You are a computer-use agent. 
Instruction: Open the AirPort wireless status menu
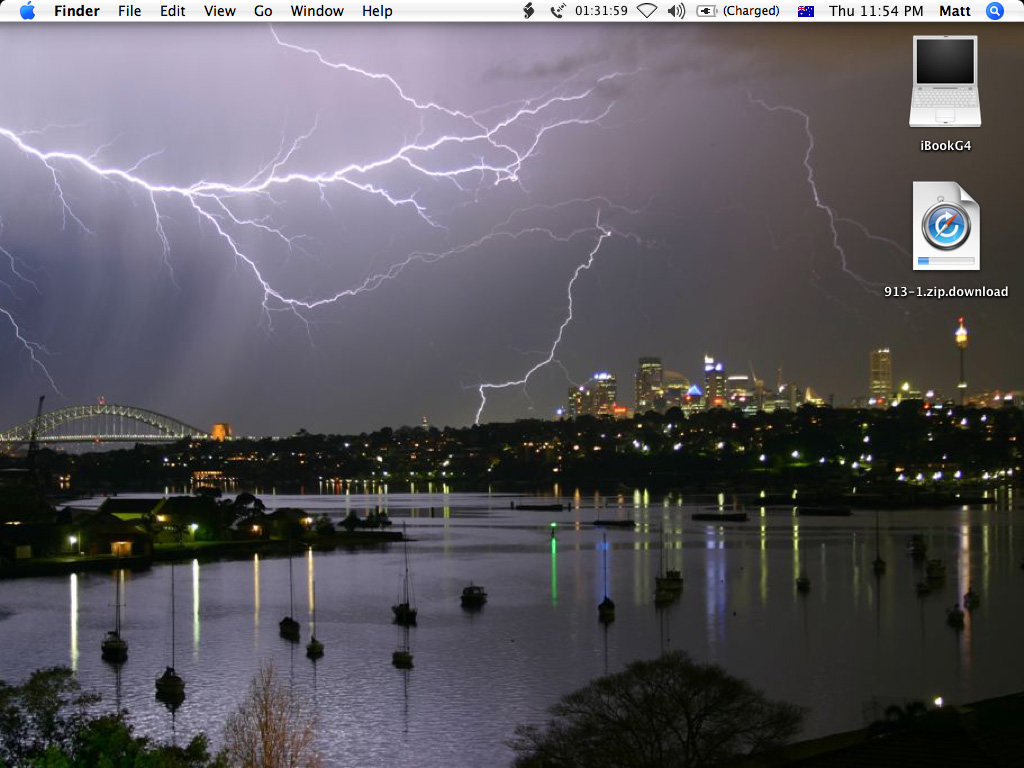[647, 11]
